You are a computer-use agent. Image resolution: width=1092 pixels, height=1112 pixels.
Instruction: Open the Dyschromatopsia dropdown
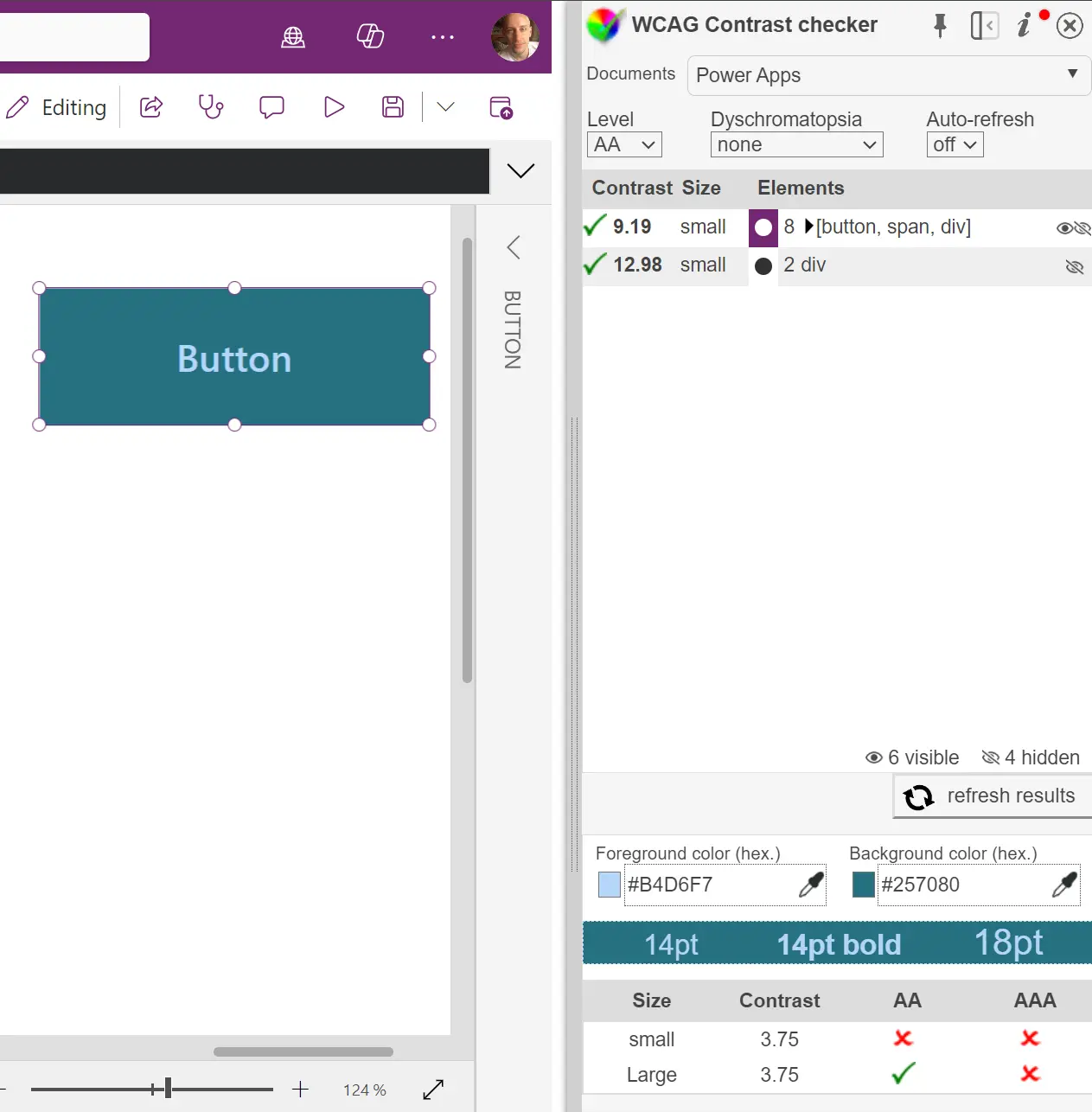click(796, 144)
